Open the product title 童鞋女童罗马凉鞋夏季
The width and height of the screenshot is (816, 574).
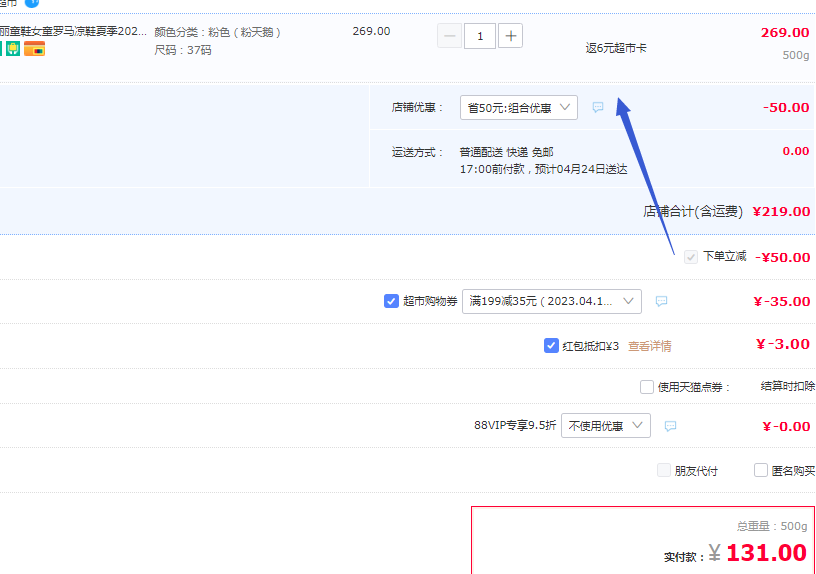(73, 31)
